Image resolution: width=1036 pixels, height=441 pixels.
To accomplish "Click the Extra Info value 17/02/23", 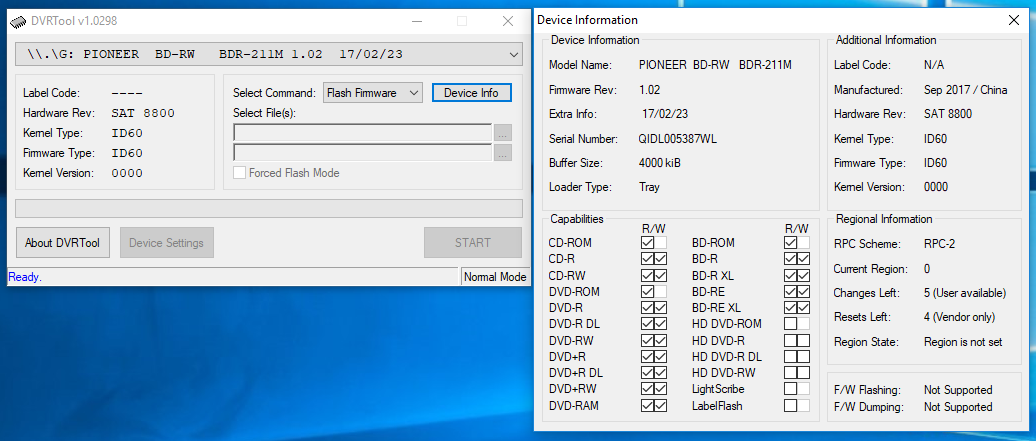I will pos(665,114).
